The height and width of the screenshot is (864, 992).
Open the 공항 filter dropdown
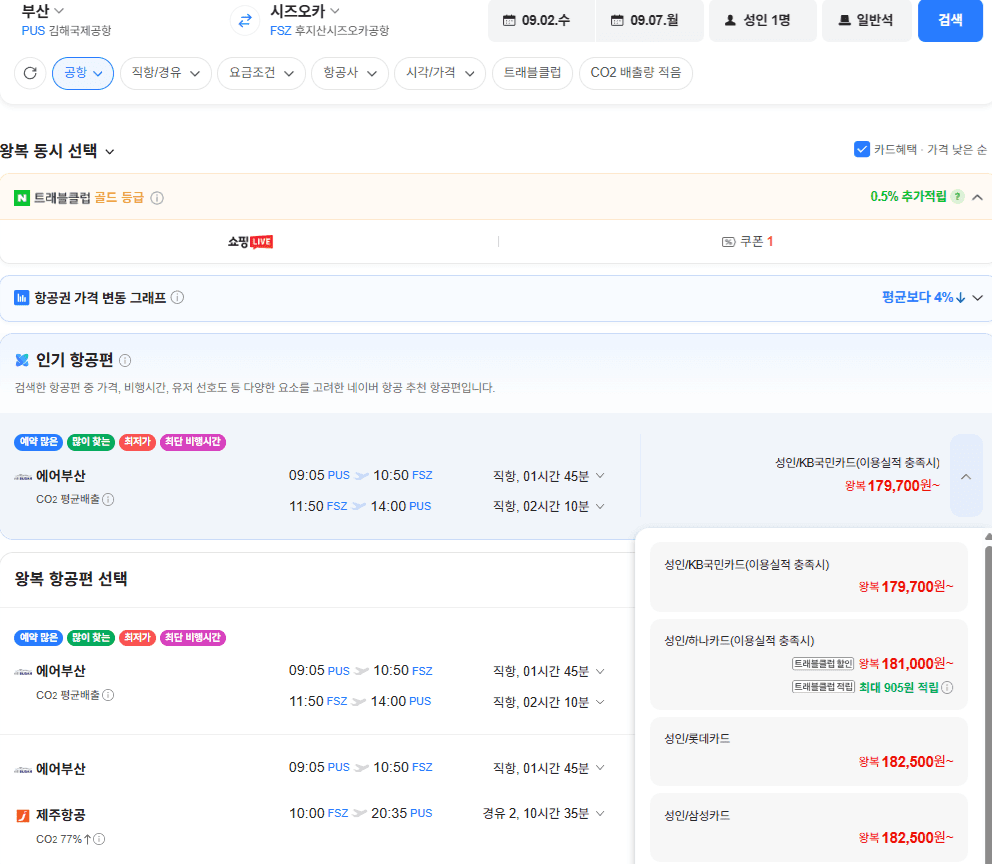(83, 73)
